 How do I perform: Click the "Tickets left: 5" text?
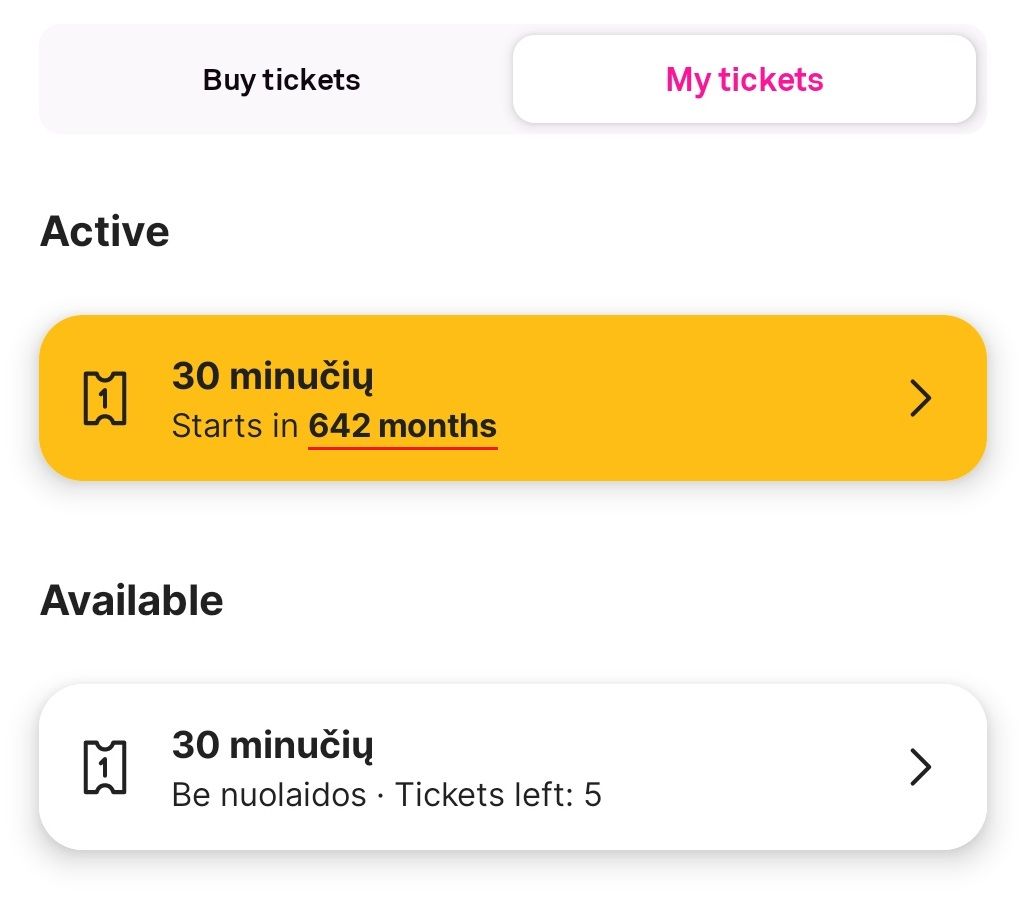498,795
